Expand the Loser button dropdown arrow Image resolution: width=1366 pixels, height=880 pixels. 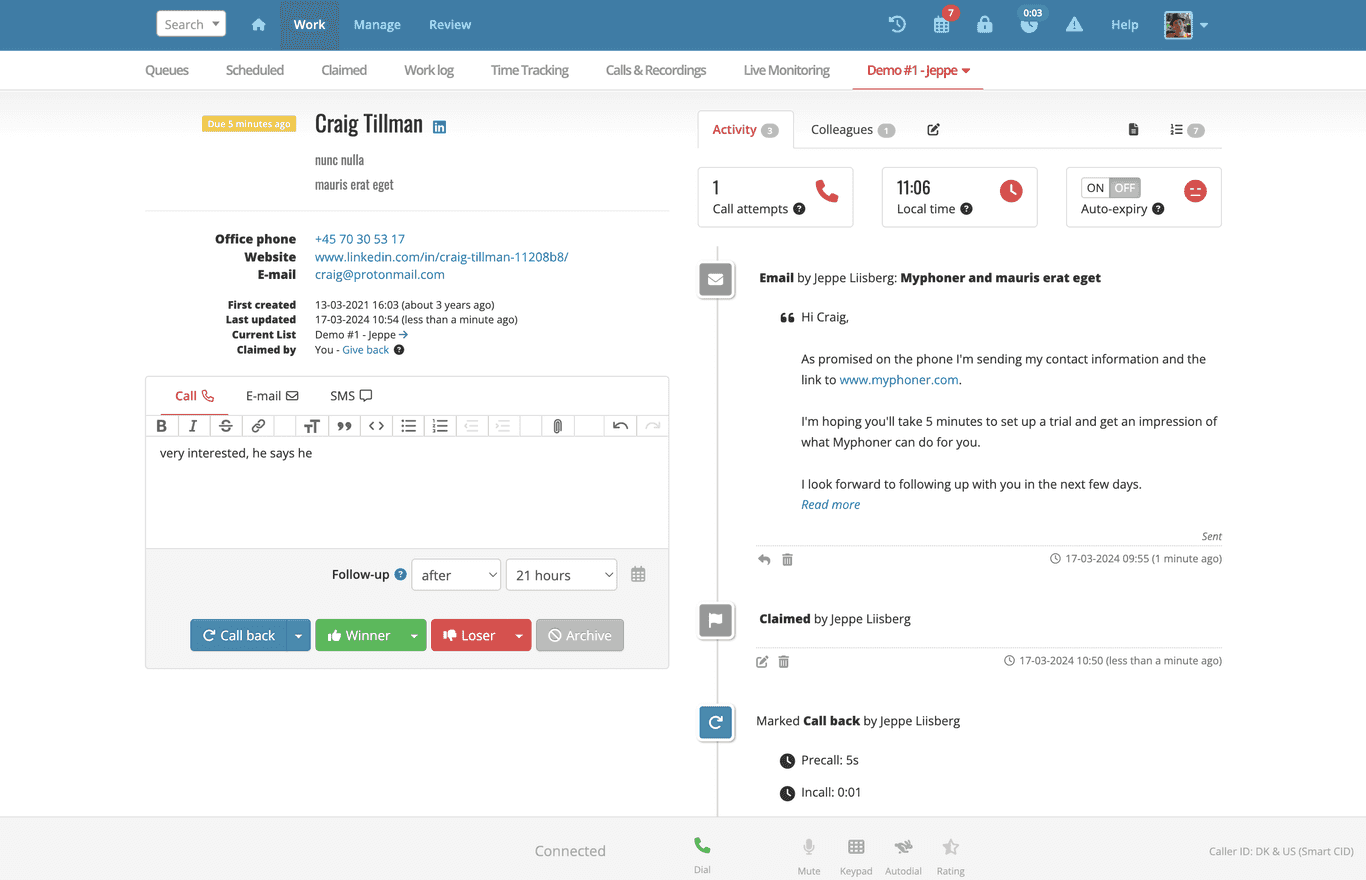click(x=519, y=636)
